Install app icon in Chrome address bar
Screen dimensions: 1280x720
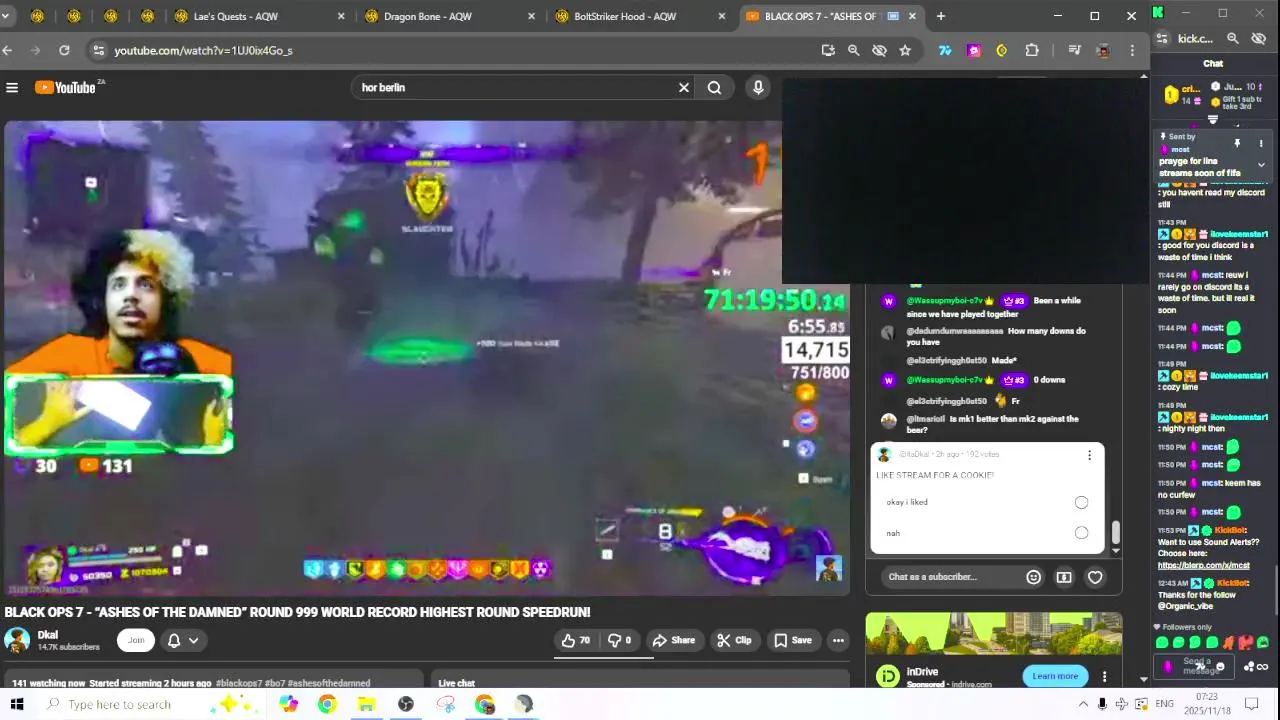click(828, 50)
